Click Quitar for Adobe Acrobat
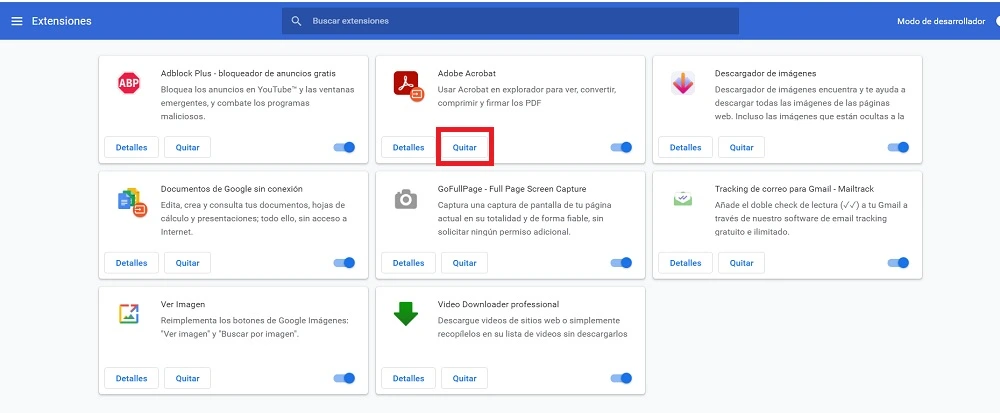Image resolution: width=1000 pixels, height=413 pixels. [464, 147]
